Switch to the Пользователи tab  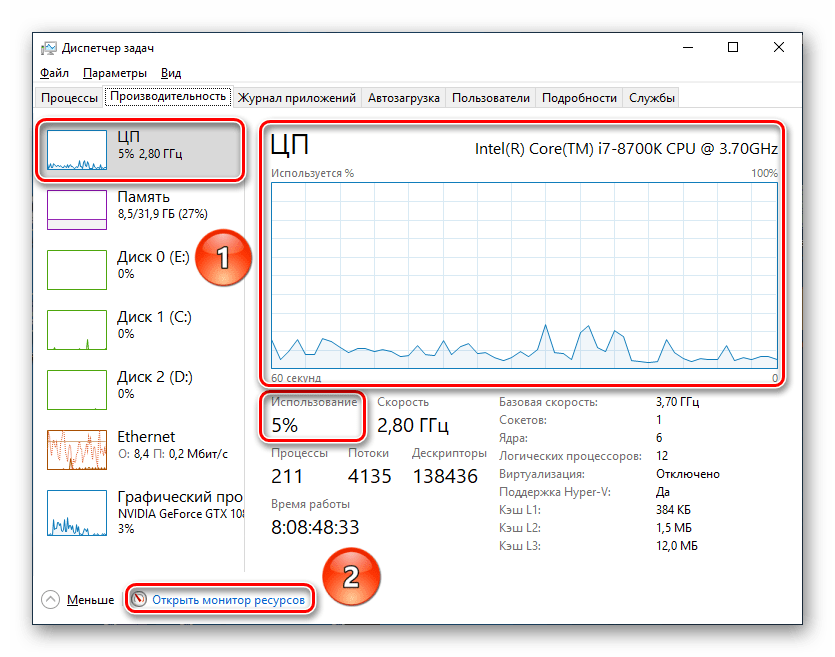tap(490, 98)
